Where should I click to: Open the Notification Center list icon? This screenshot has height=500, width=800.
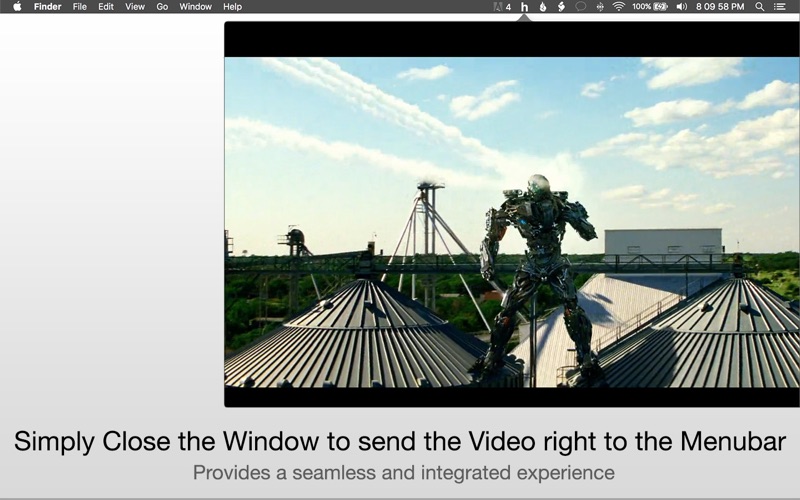coord(779,7)
